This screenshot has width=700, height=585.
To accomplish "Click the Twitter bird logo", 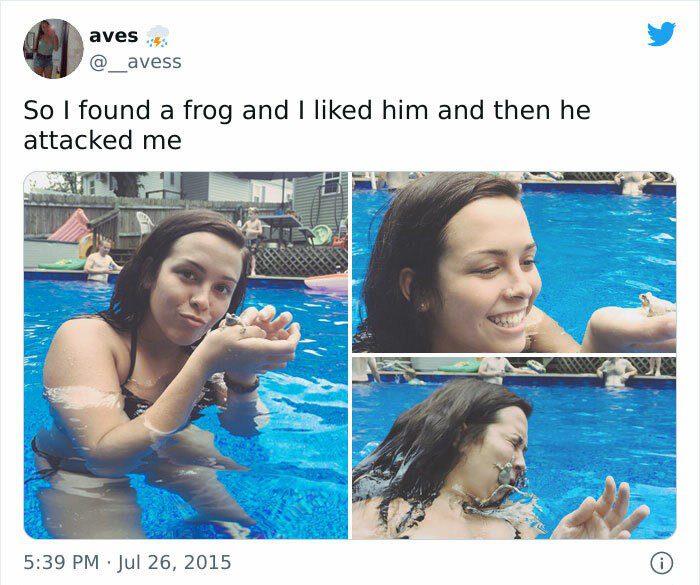I will [x=661, y=34].
